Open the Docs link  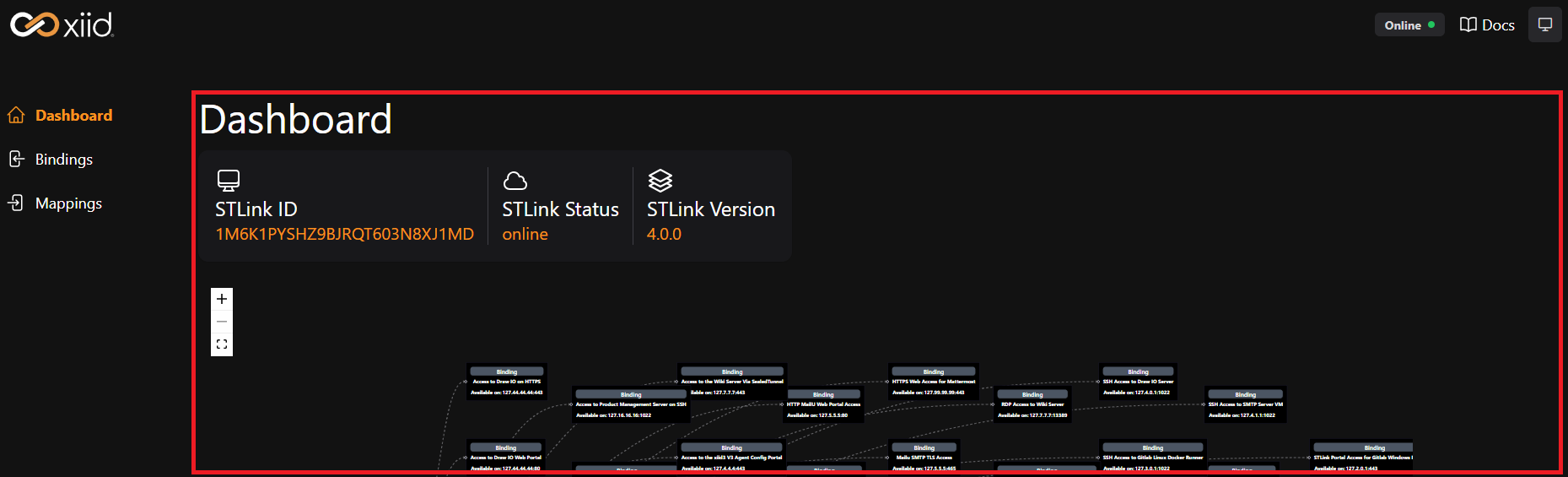click(x=1498, y=25)
